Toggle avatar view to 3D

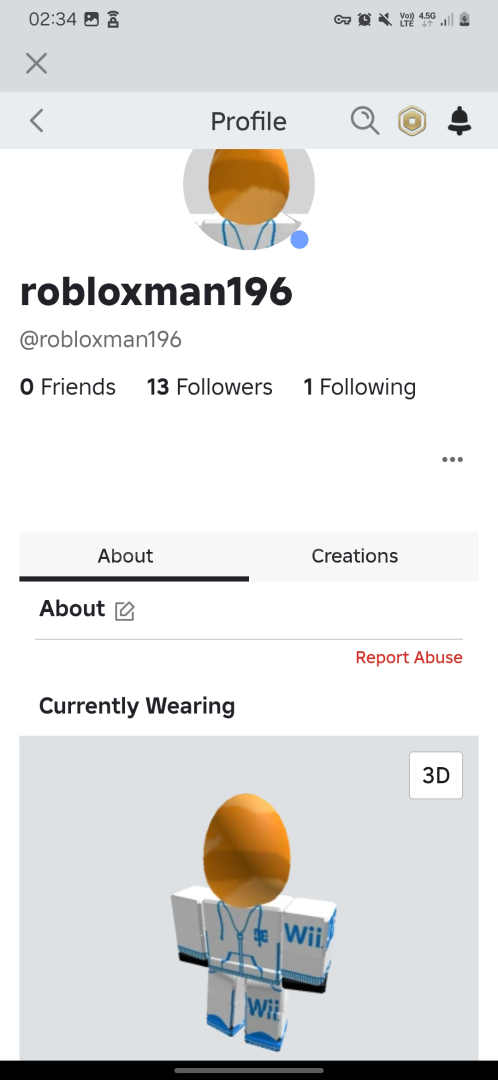[x=436, y=776]
